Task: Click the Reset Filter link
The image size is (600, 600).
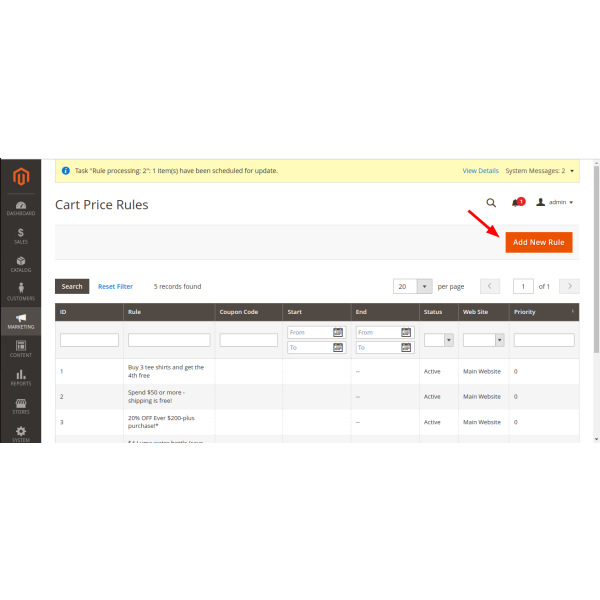Action: [115, 286]
